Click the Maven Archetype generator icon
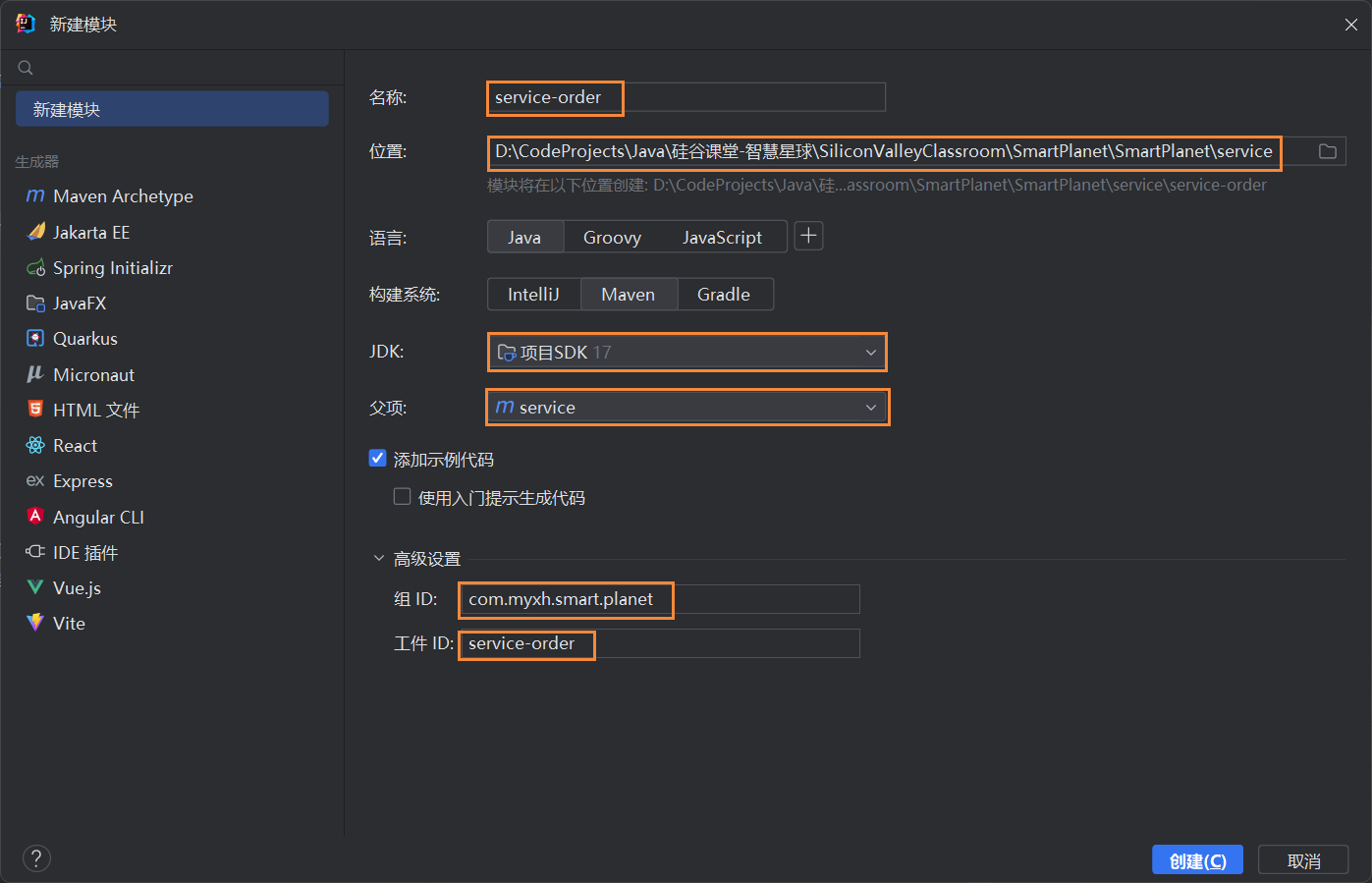This screenshot has width=1372, height=883. point(35,195)
